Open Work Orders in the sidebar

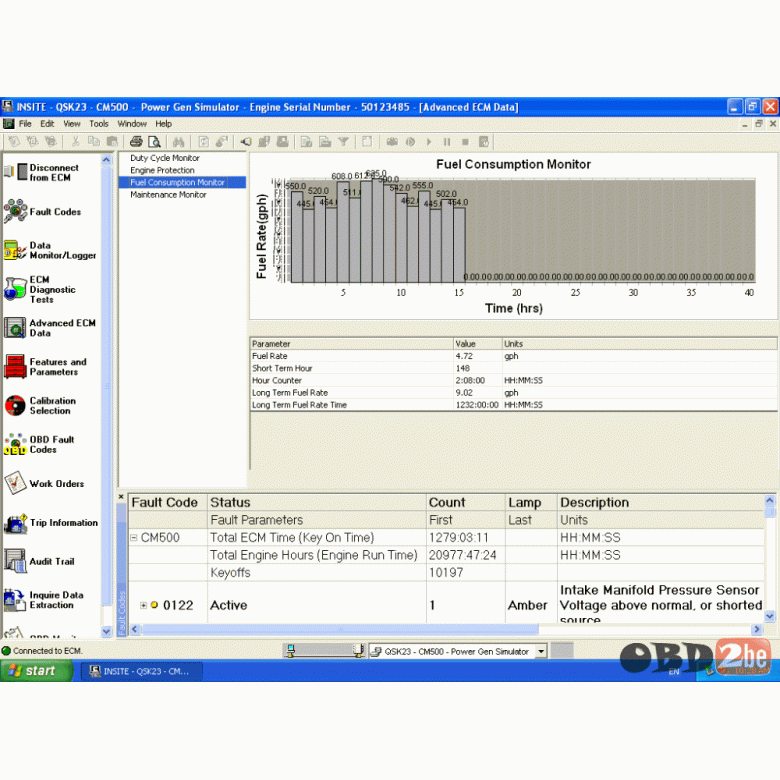(x=44, y=483)
